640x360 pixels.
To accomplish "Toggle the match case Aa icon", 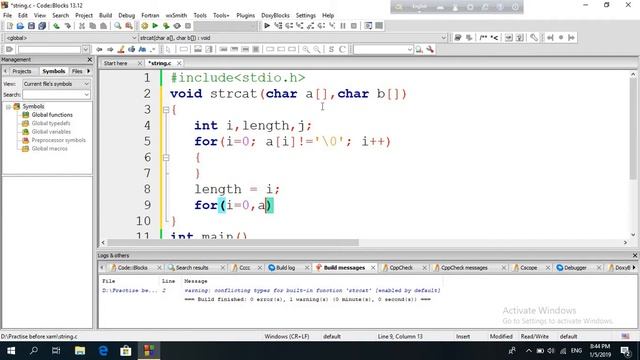I will (142, 49).
